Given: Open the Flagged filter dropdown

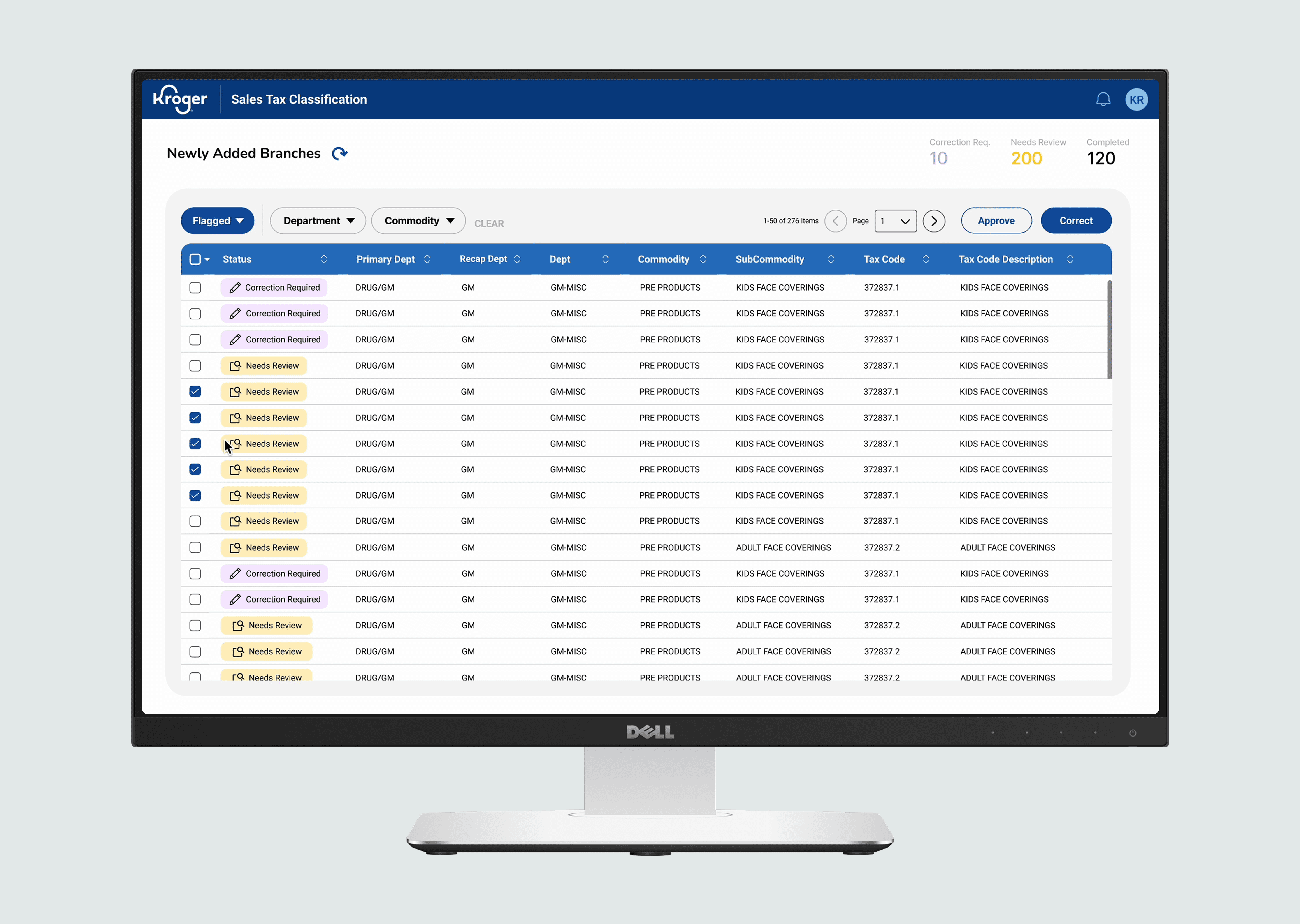Looking at the screenshot, I should [217, 221].
